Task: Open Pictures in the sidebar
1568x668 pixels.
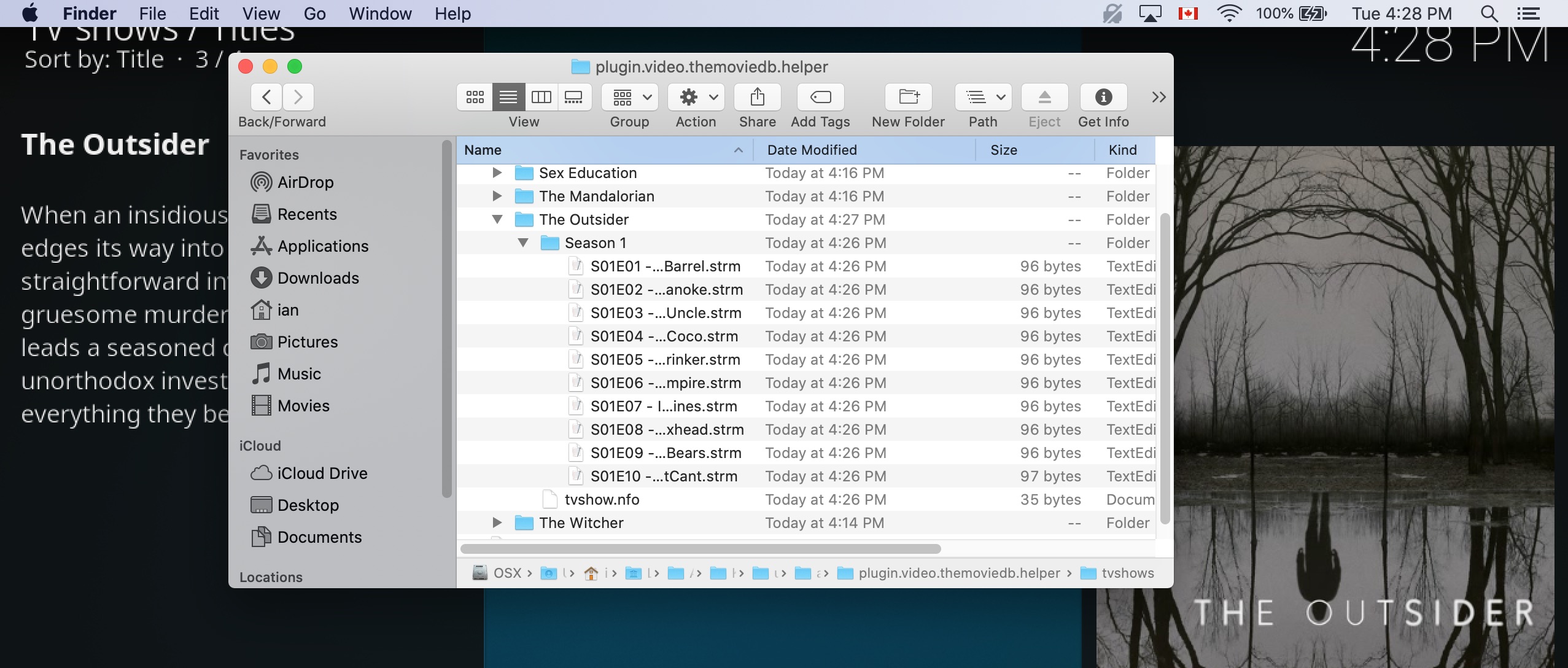Action: click(294, 342)
